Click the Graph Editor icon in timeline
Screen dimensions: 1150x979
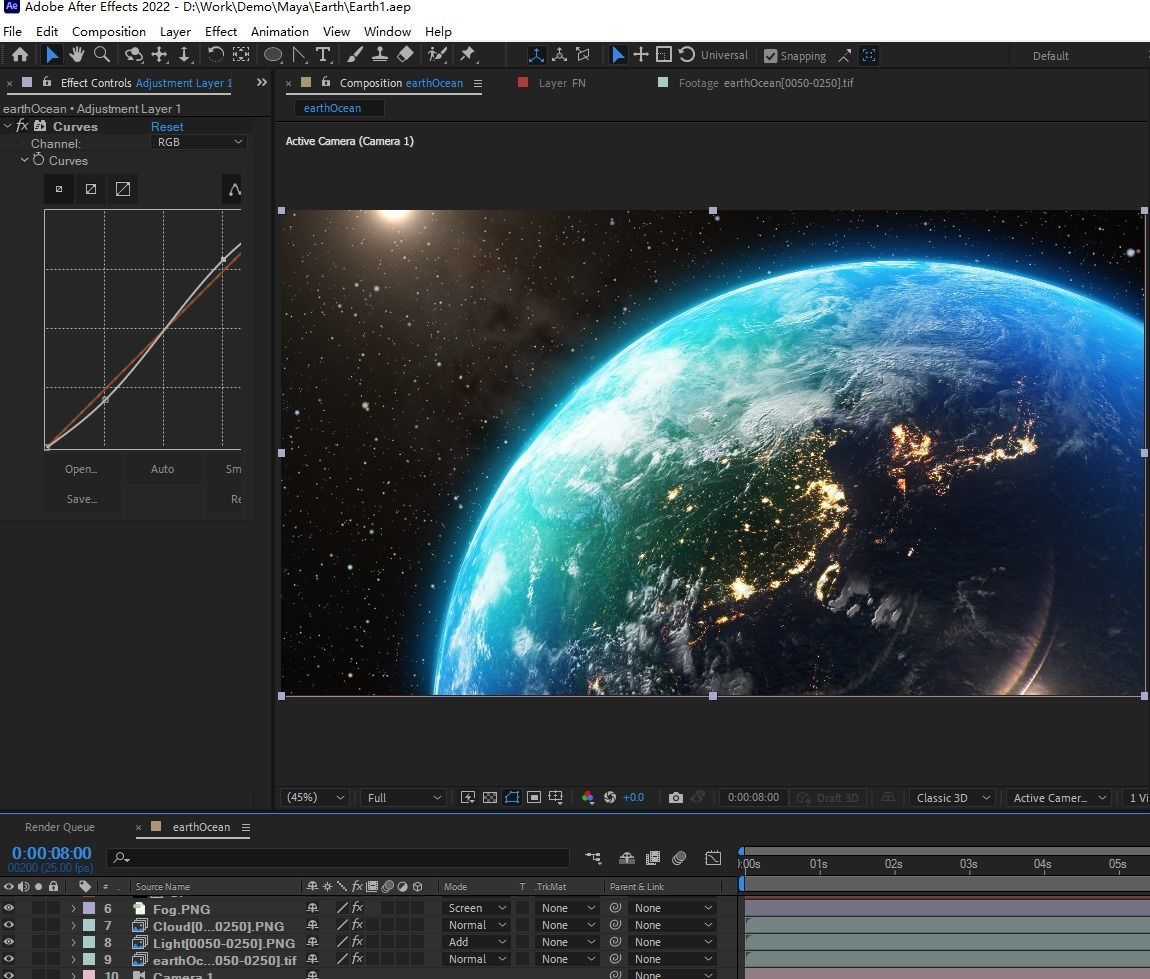pos(713,857)
